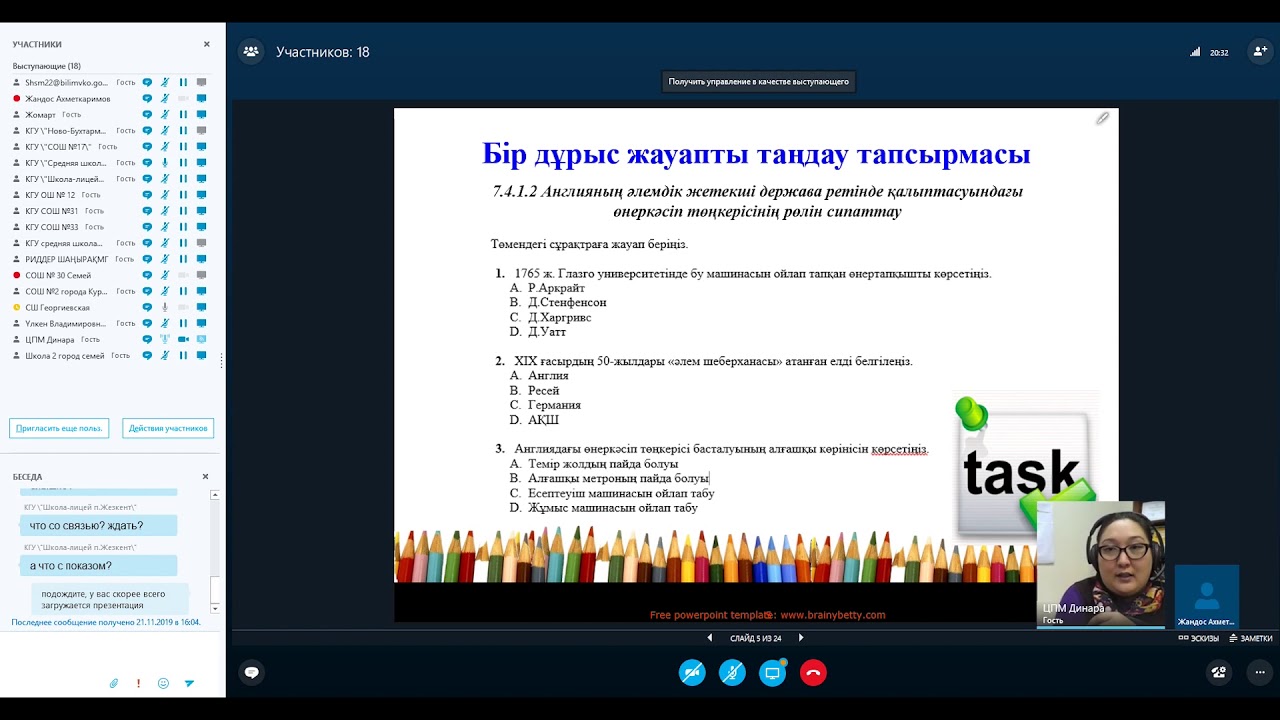Click the screen share icon for КГУ СОШ №31

[201, 211]
